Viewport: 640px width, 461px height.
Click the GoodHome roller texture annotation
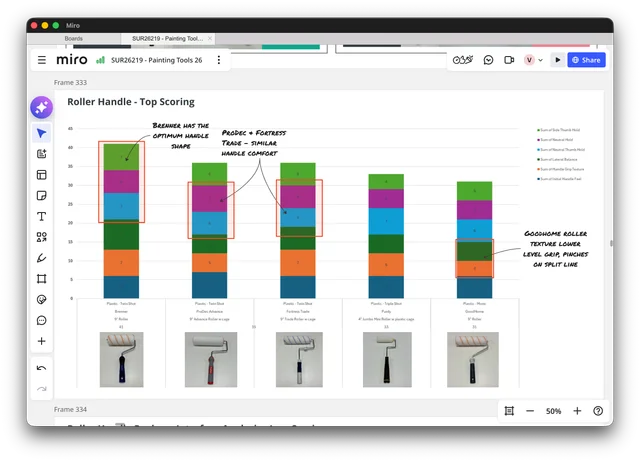(x=556, y=249)
